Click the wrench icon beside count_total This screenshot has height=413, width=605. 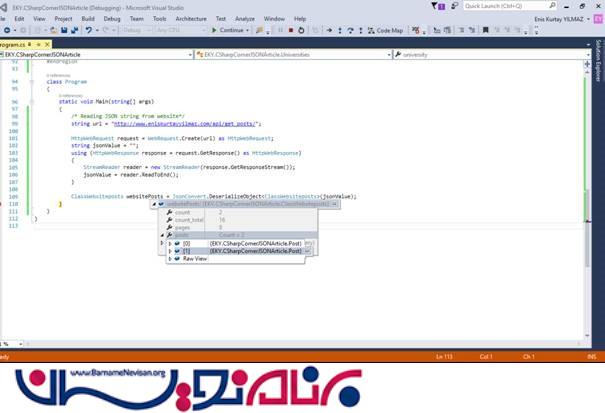coord(169,220)
